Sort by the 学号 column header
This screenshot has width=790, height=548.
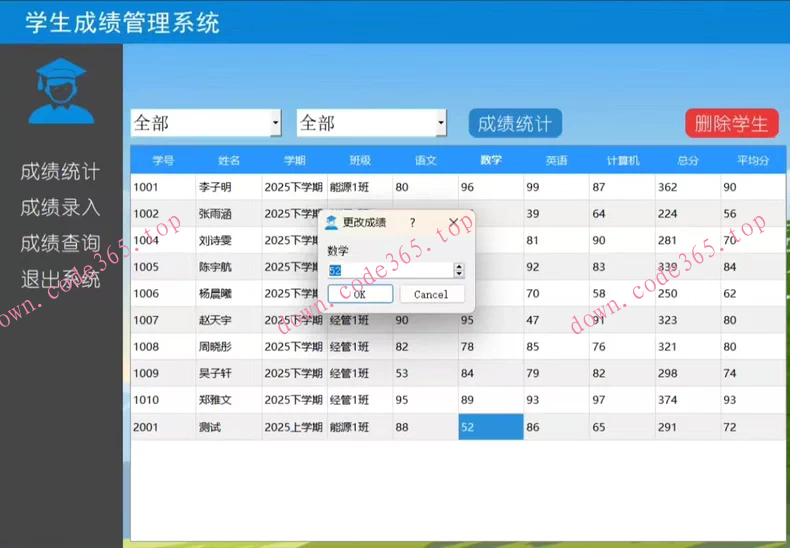pos(163,161)
